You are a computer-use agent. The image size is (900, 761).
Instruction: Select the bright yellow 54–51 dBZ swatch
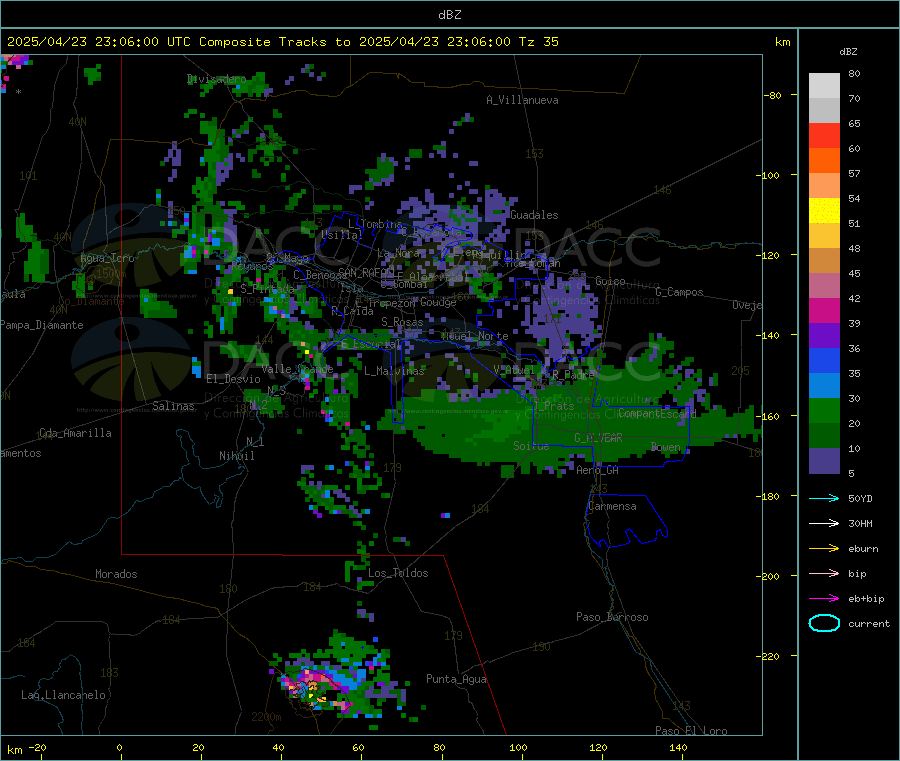tap(824, 211)
